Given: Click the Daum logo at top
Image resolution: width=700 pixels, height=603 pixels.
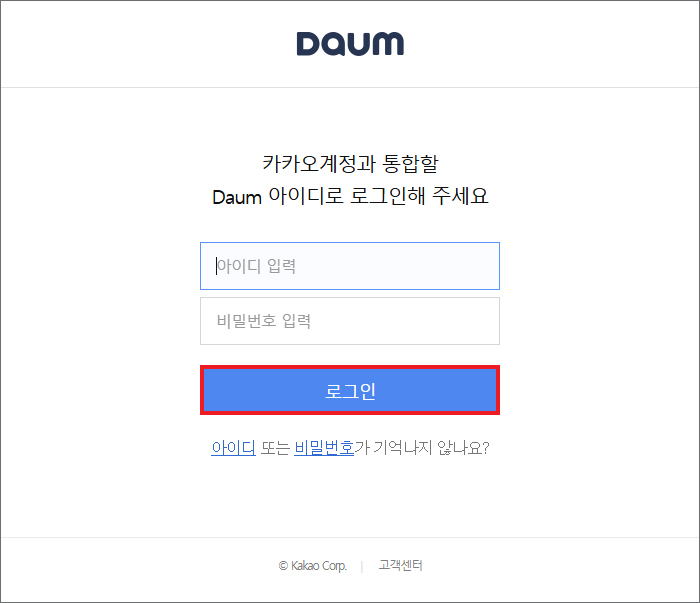Looking at the screenshot, I should [350, 44].
